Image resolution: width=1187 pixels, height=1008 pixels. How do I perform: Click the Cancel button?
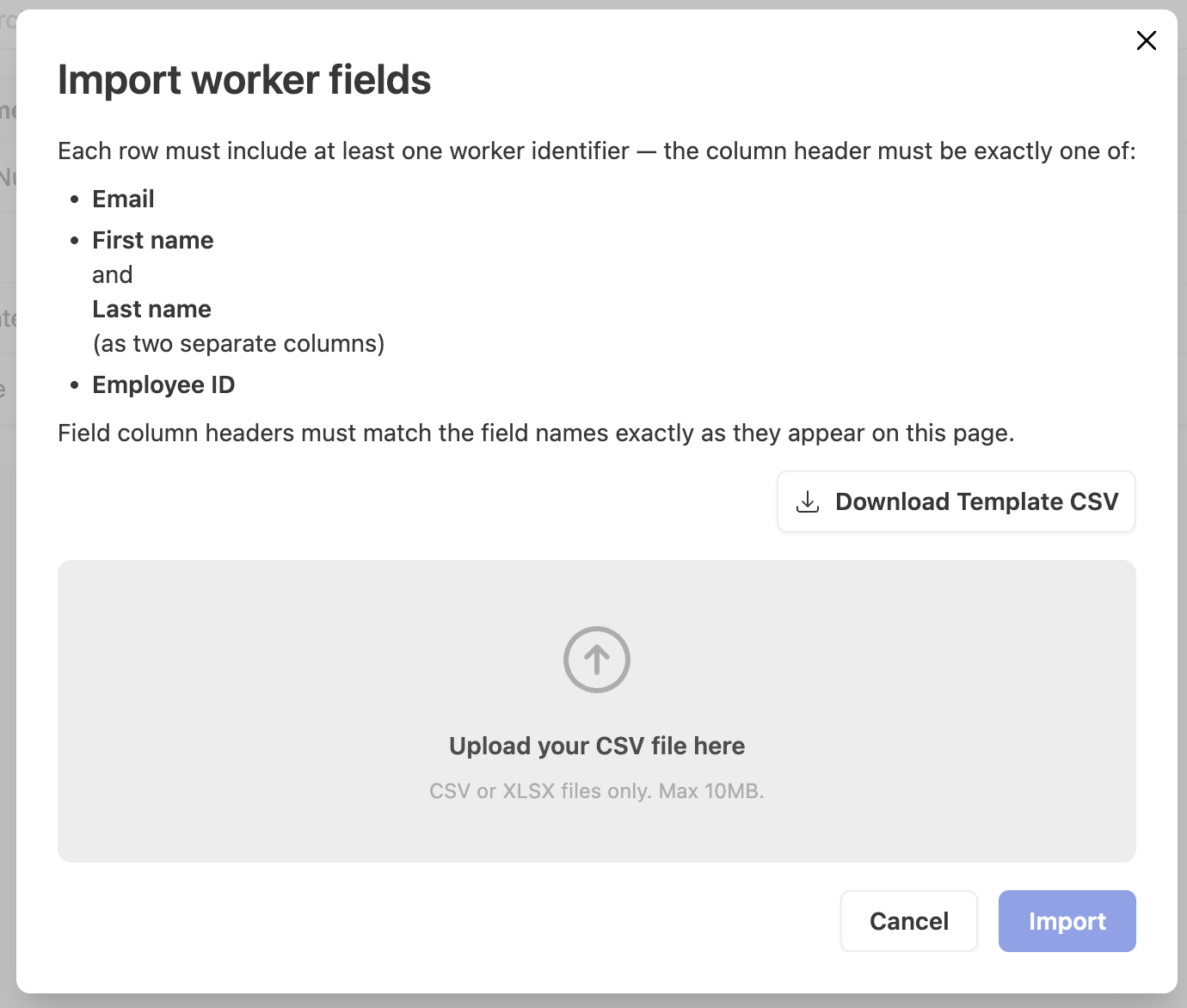(909, 921)
